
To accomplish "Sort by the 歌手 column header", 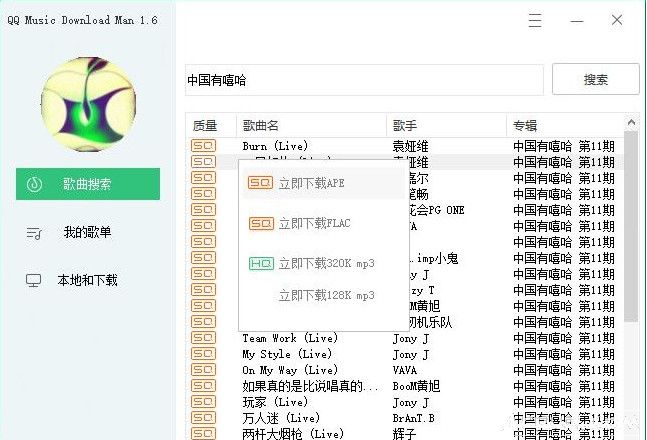I will (446, 125).
